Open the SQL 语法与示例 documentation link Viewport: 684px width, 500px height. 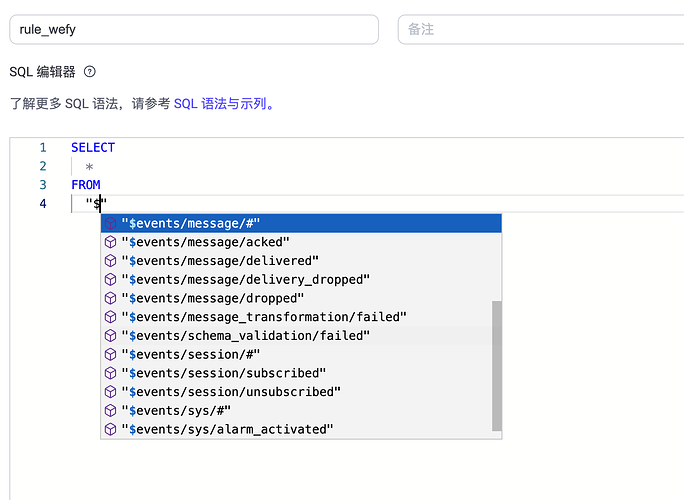click(x=223, y=103)
